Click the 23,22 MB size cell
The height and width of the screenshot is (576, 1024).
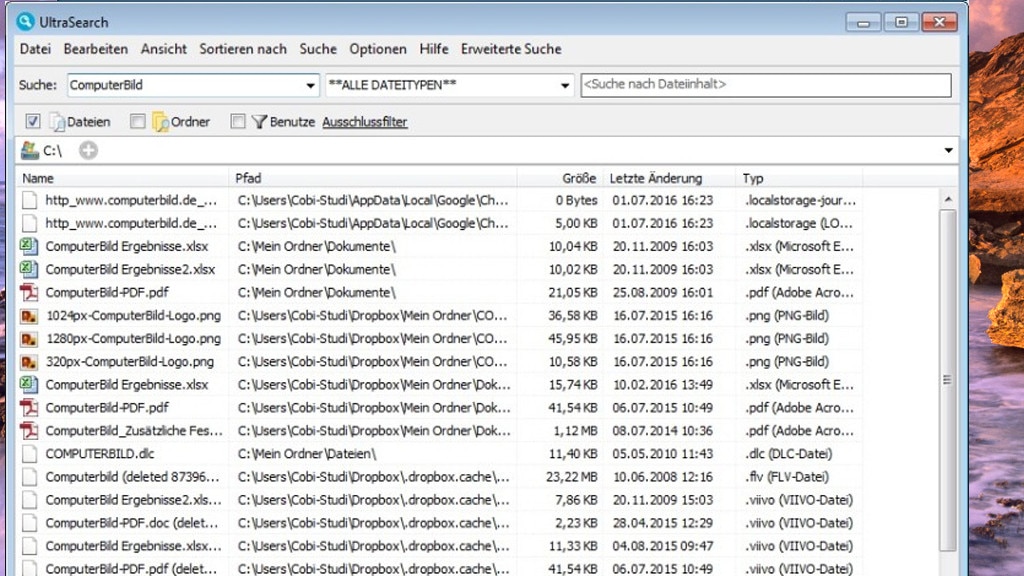click(572, 477)
